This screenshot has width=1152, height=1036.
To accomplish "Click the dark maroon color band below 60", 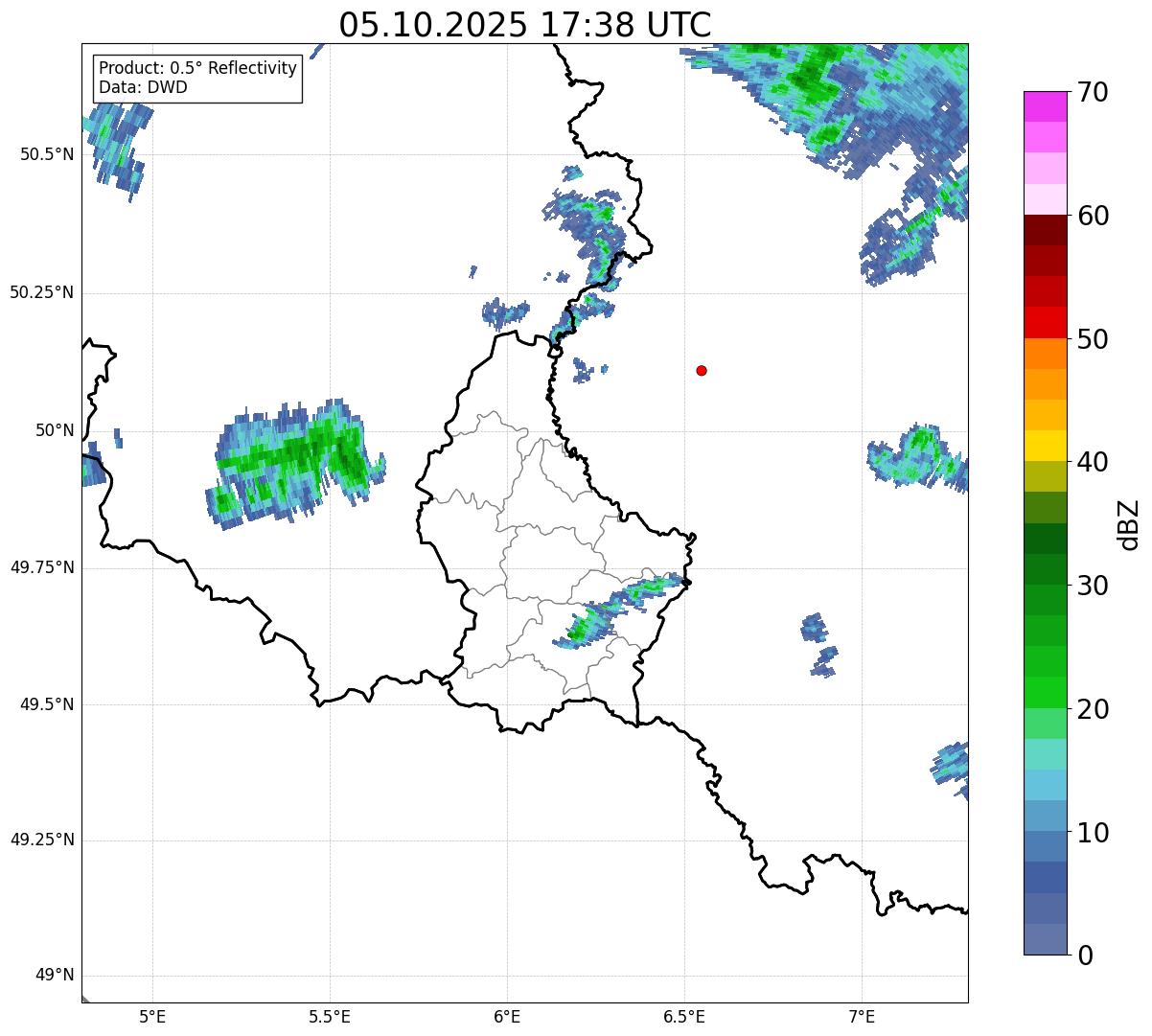I will pyautogui.click(x=1045, y=230).
